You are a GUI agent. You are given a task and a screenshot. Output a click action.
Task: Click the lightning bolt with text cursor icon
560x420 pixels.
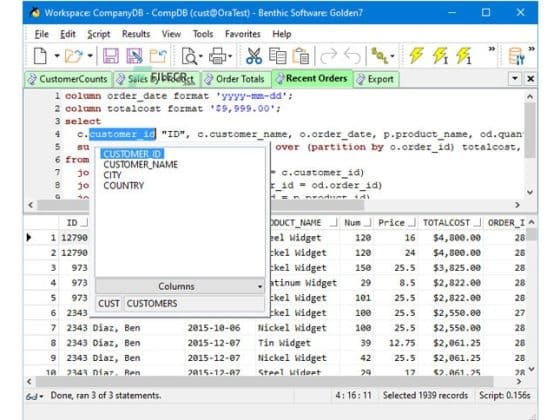440,56
